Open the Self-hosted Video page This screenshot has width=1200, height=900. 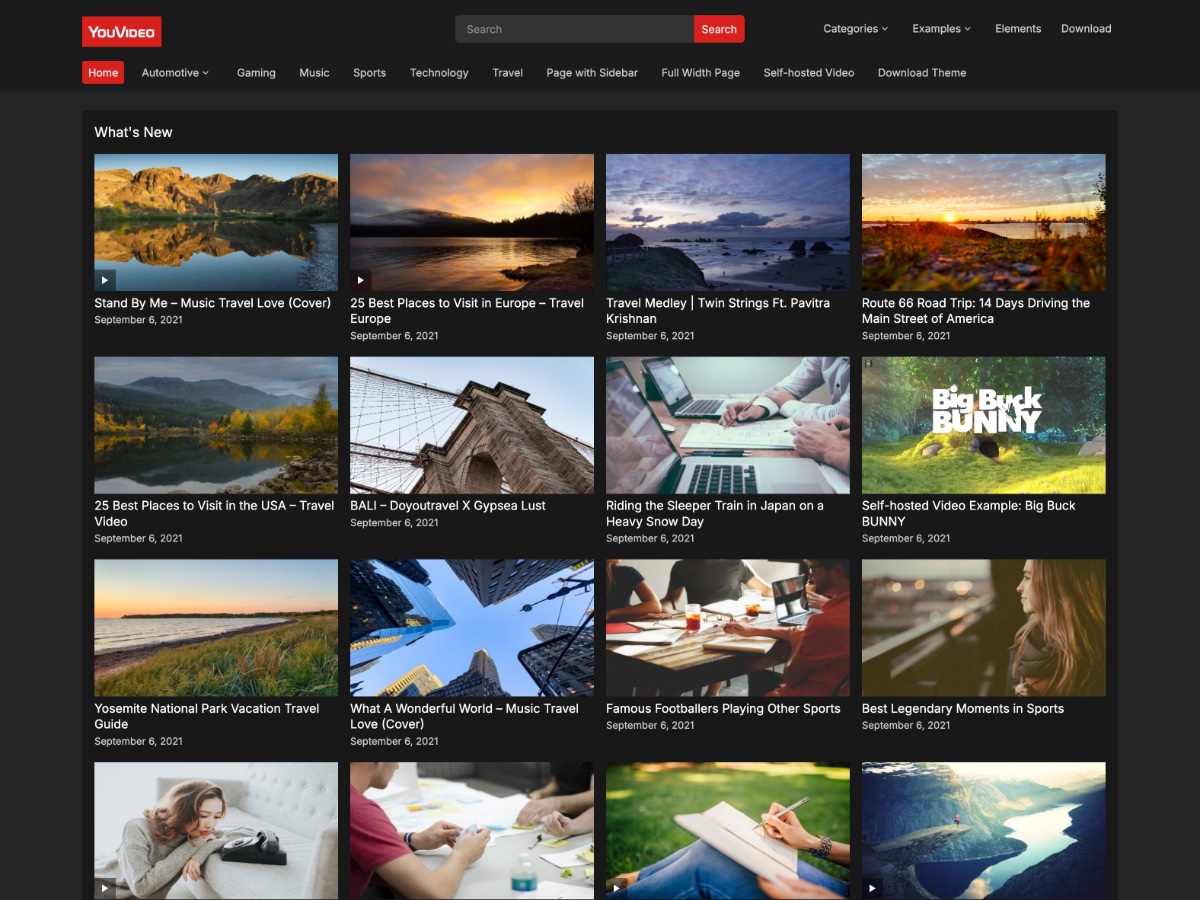coord(808,73)
